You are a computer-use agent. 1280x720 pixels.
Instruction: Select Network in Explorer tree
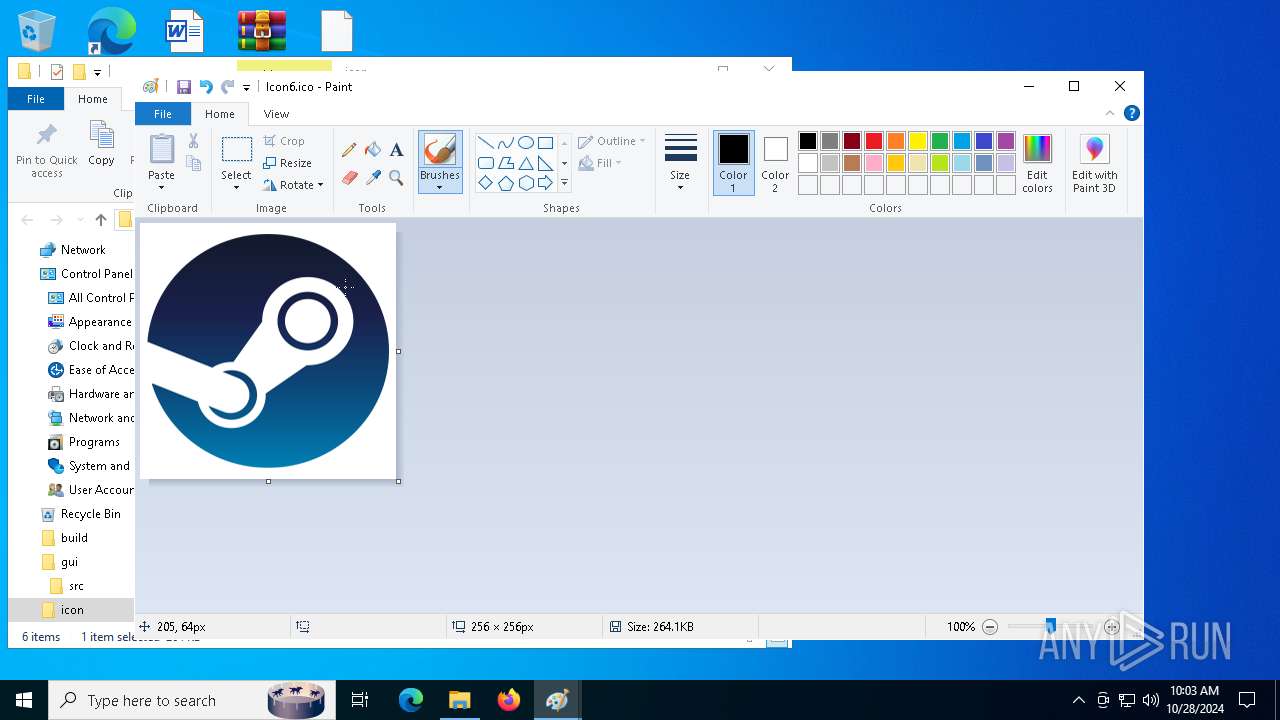click(83, 250)
